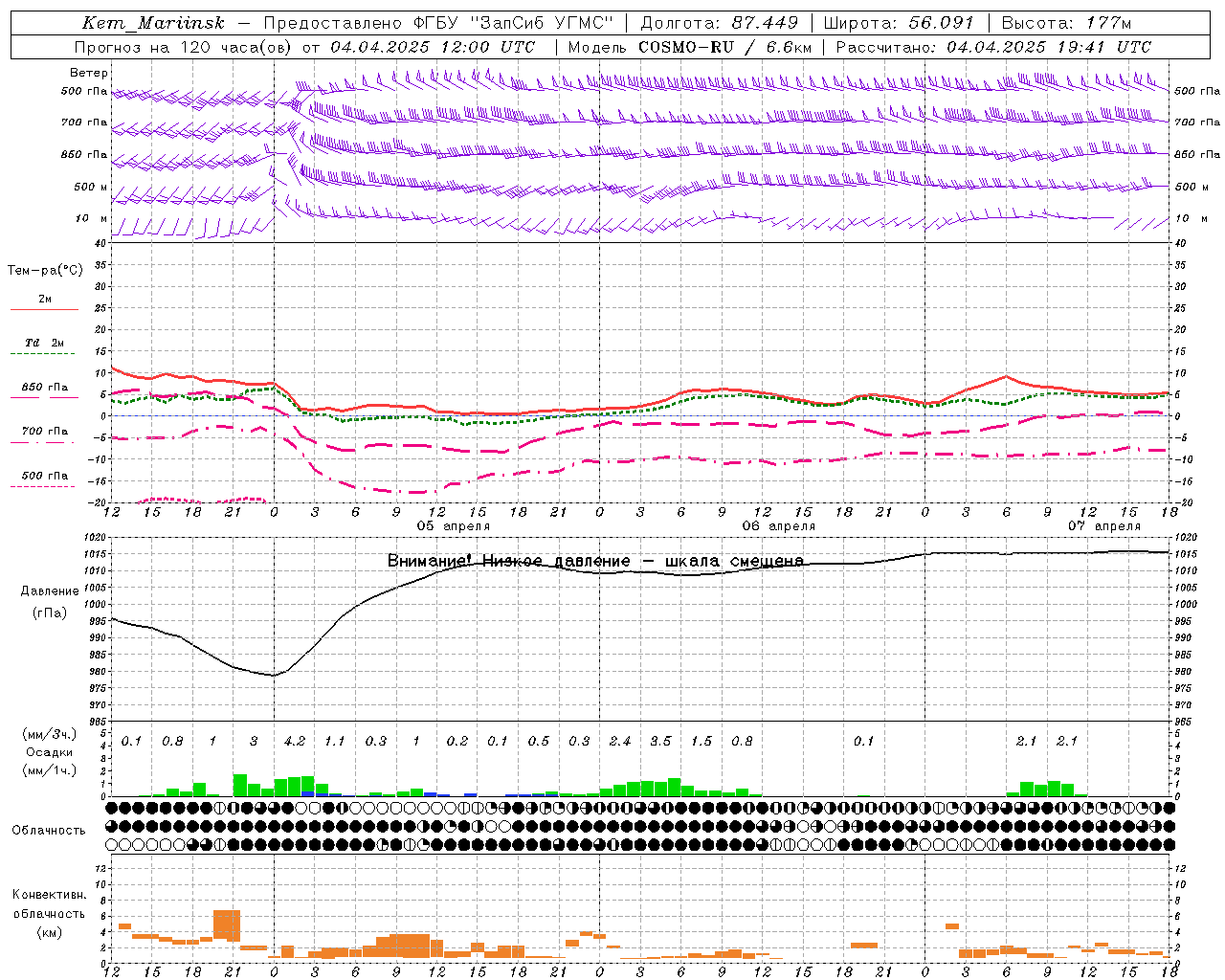The image size is (1225, 980).
Task: Select the Td 2м legend entry
Action: (x=45, y=343)
